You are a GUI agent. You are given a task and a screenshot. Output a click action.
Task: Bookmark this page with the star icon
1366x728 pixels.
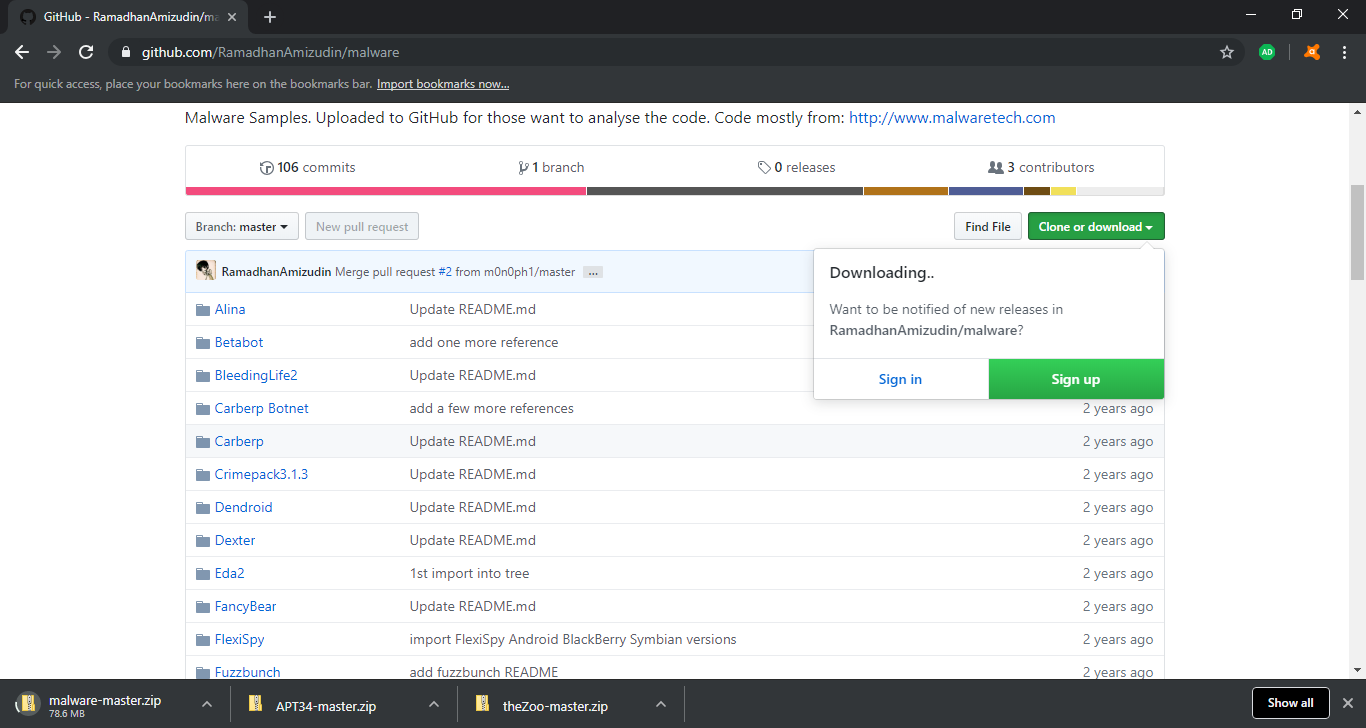(x=1227, y=52)
